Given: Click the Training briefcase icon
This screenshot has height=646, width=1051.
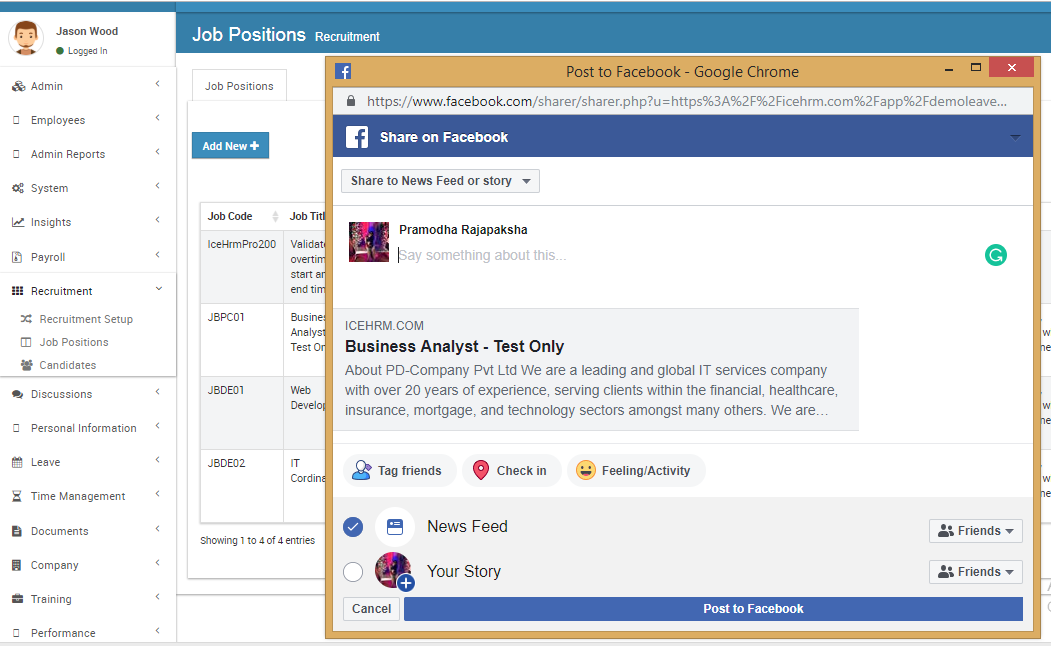Looking at the screenshot, I should click(x=17, y=599).
